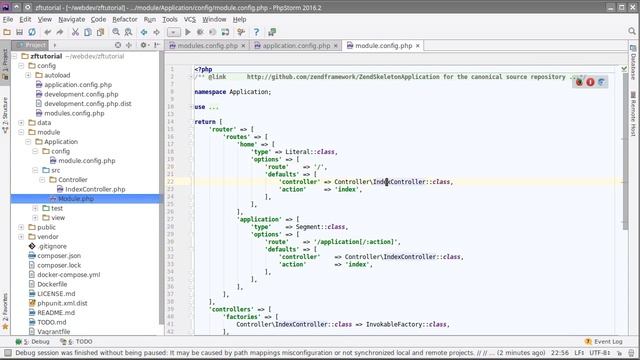Expand the data folder
The image size is (640, 360).
coord(21,122)
